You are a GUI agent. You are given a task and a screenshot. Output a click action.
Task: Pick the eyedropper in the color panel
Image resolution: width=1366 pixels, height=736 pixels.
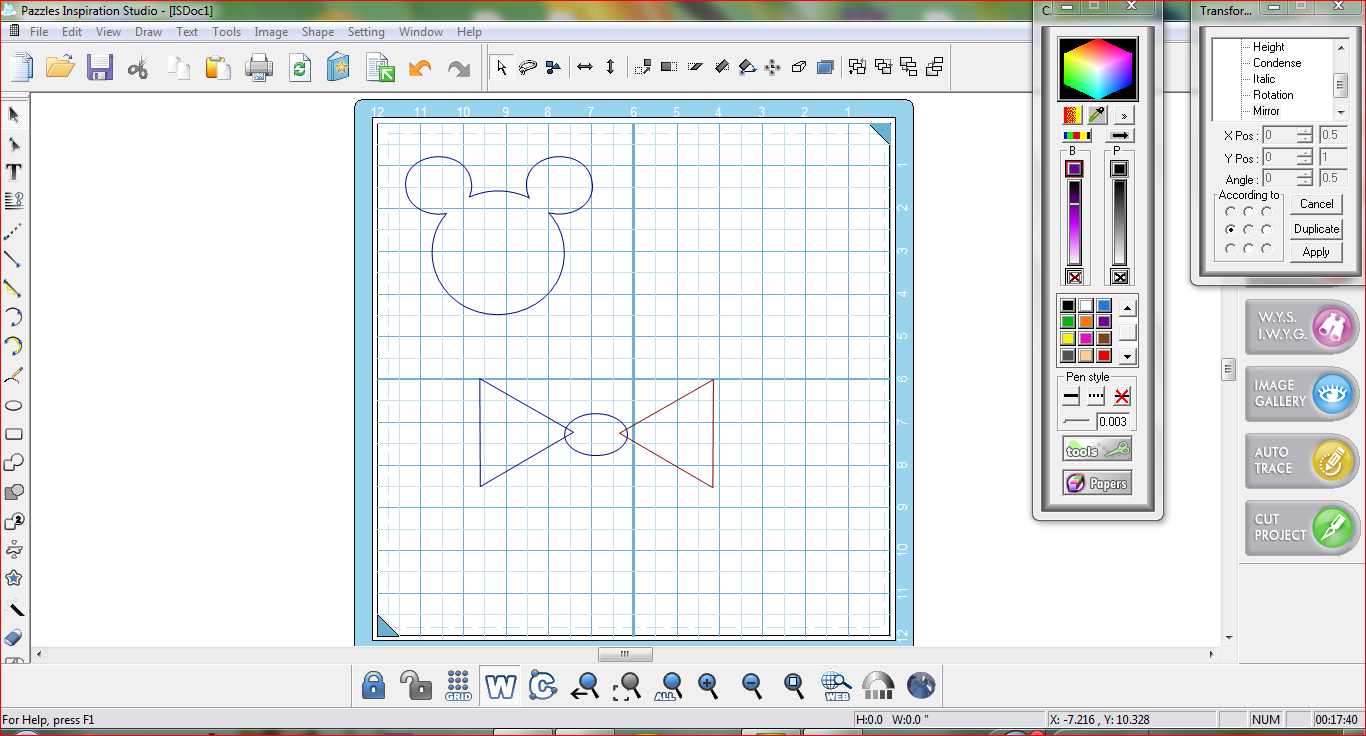pyautogui.click(x=1098, y=115)
